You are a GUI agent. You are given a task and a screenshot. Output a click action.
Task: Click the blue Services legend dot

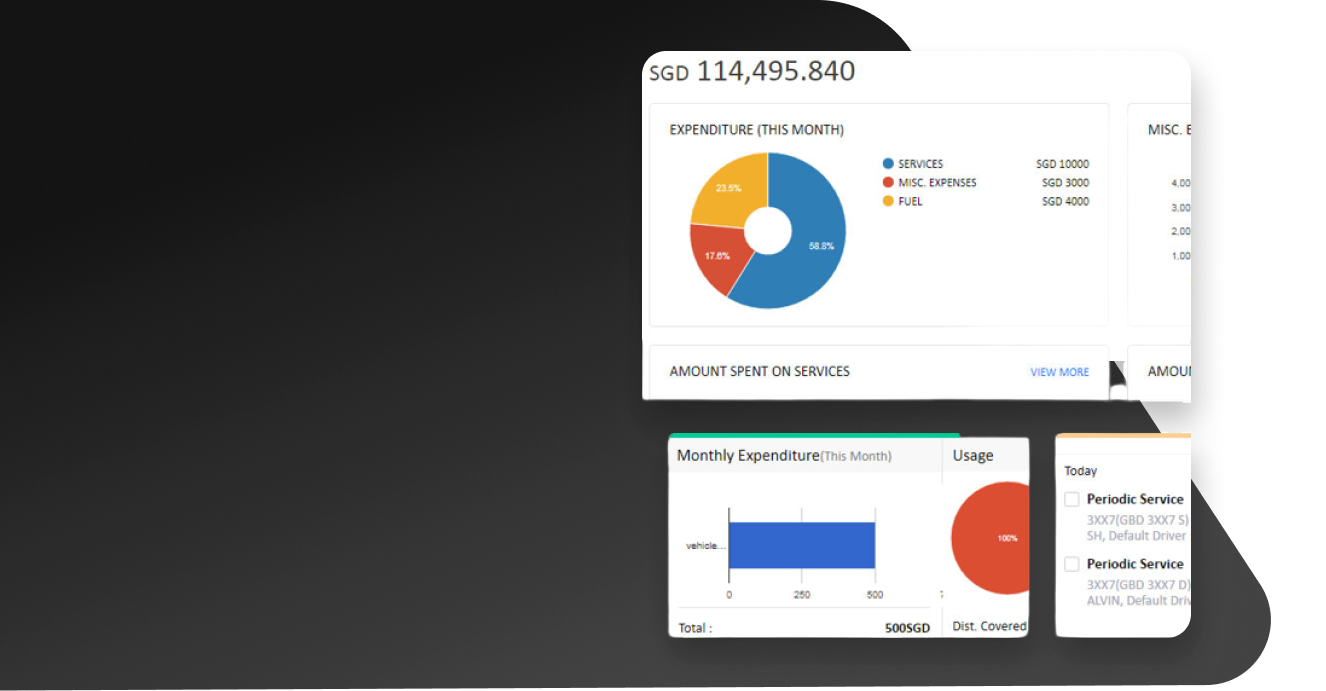point(887,164)
